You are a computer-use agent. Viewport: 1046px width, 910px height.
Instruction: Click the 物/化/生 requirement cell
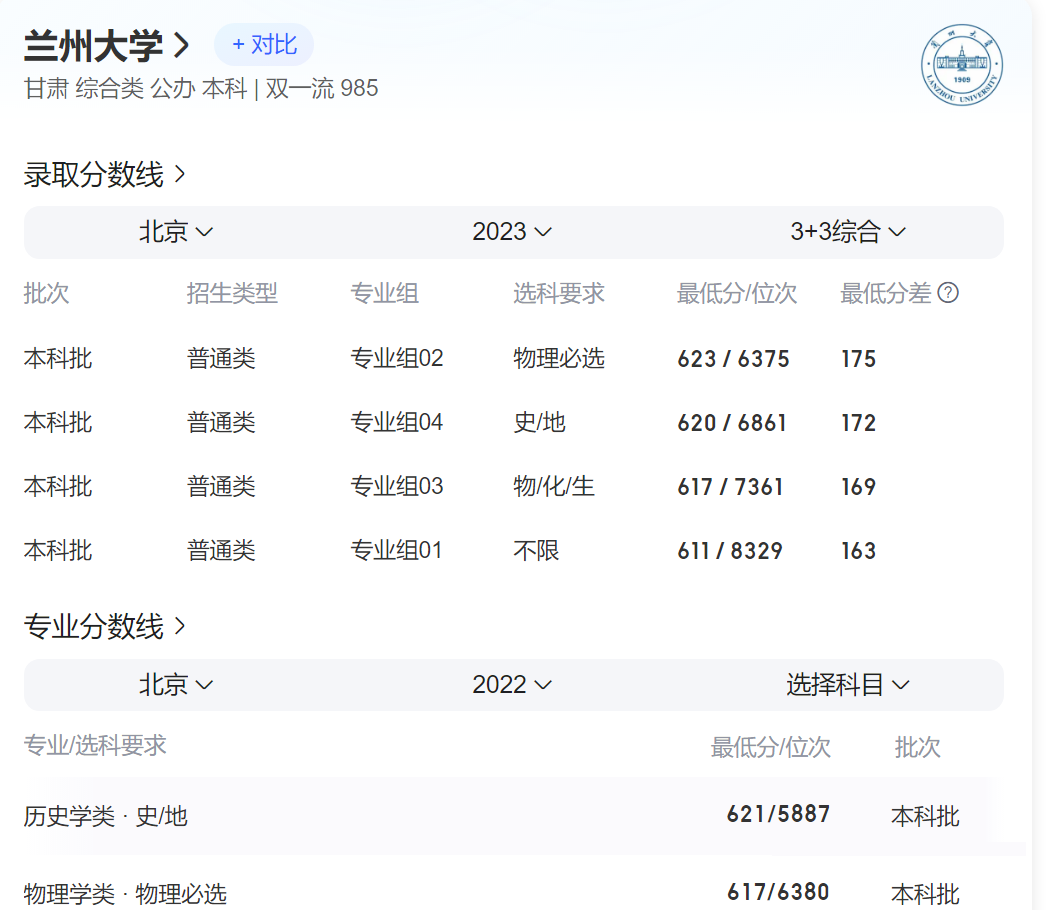coord(554,486)
